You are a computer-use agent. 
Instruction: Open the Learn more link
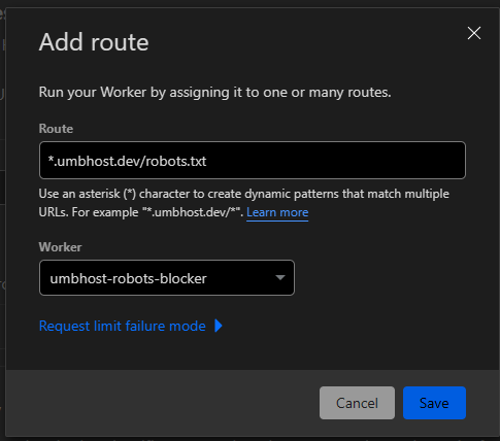[277, 213]
